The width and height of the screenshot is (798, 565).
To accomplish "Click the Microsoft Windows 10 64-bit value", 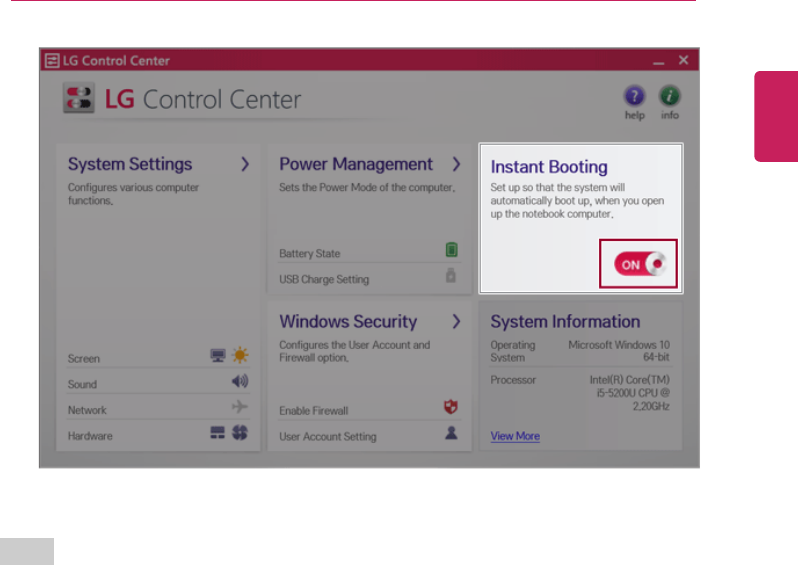I will pyautogui.click(x=619, y=351).
